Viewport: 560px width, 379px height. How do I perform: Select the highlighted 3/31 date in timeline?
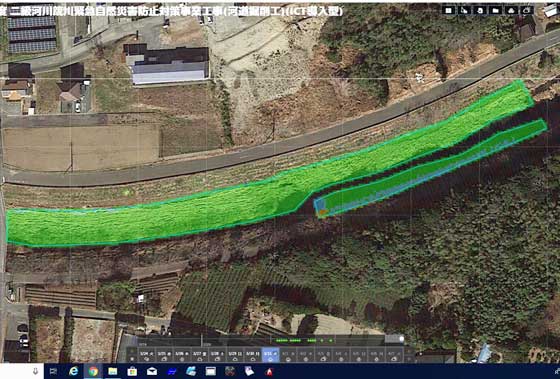[x=271, y=355]
